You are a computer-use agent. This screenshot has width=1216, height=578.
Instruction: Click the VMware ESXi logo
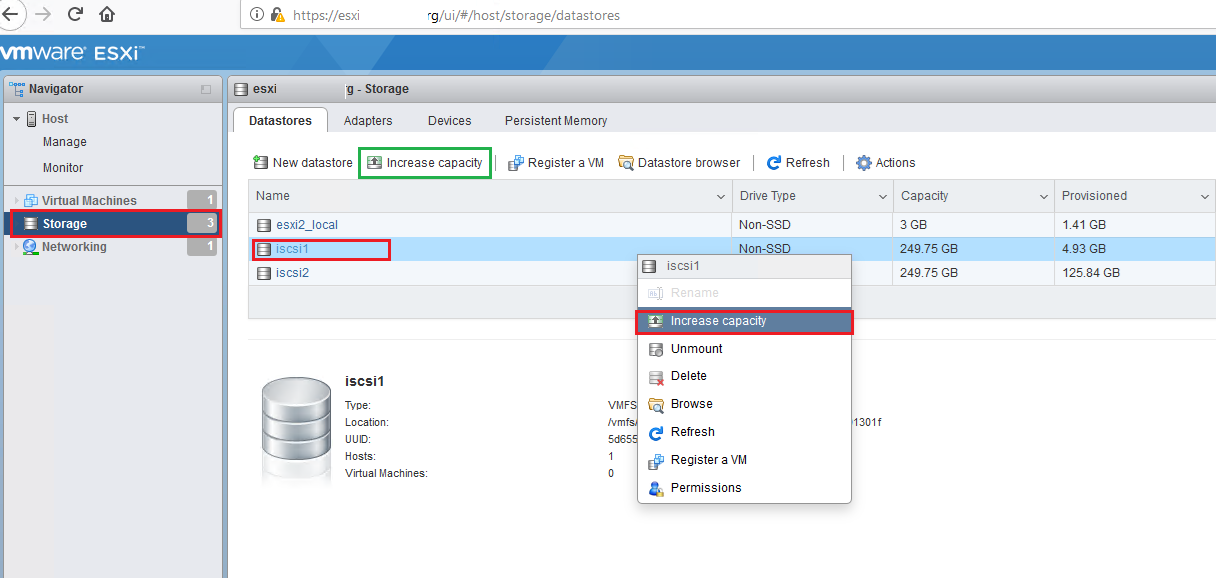[72, 52]
